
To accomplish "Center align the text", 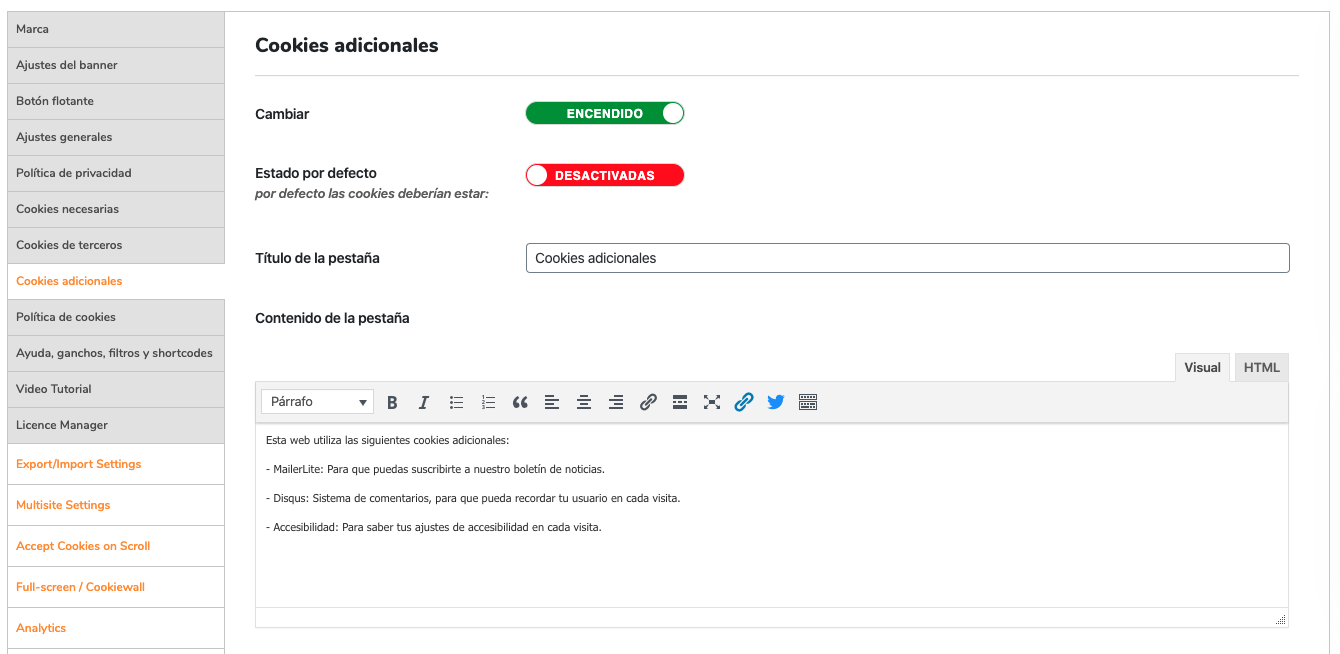I will click(584, 402).
